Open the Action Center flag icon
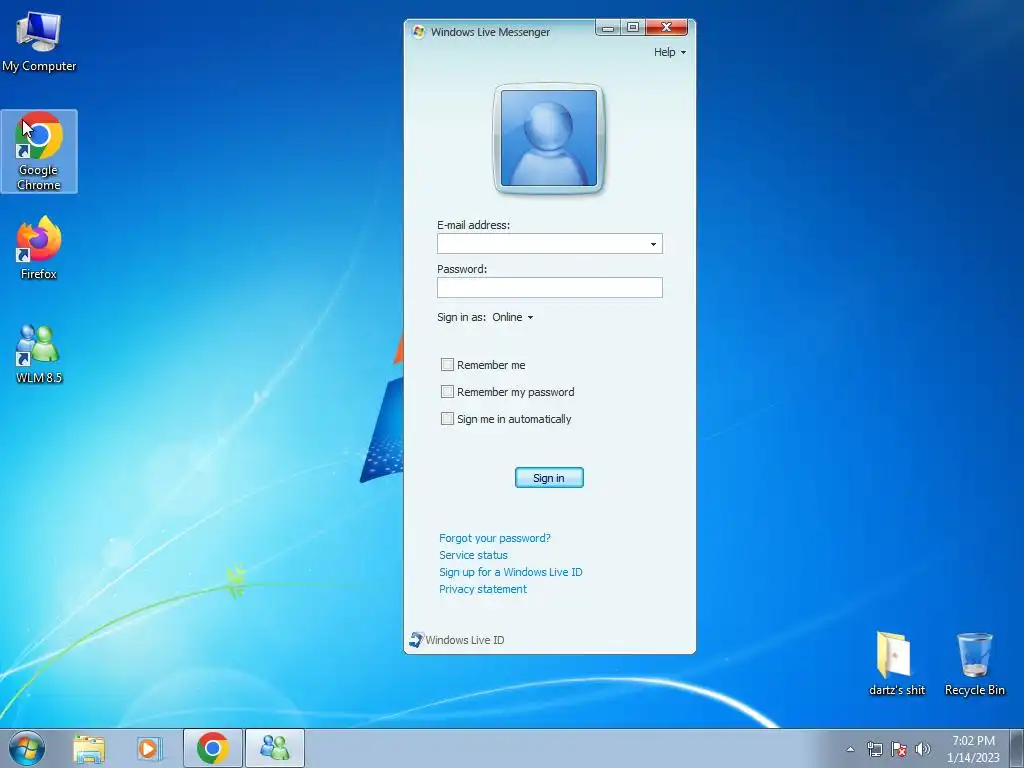 (899, 749)
